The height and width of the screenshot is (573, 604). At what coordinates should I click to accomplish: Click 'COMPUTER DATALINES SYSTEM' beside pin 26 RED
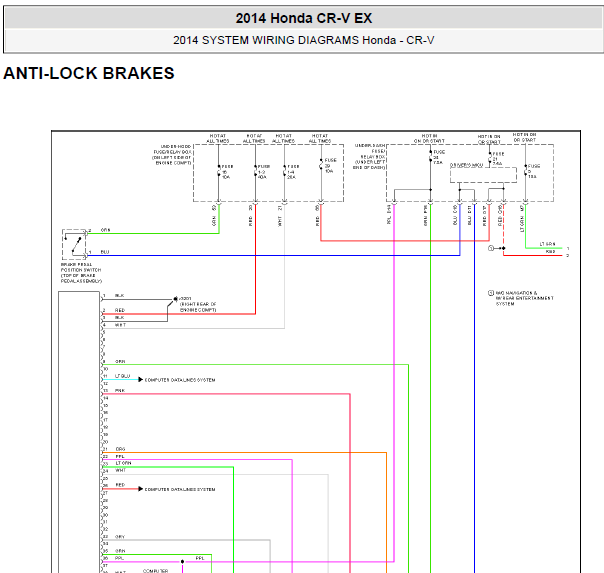coord(180,489)
